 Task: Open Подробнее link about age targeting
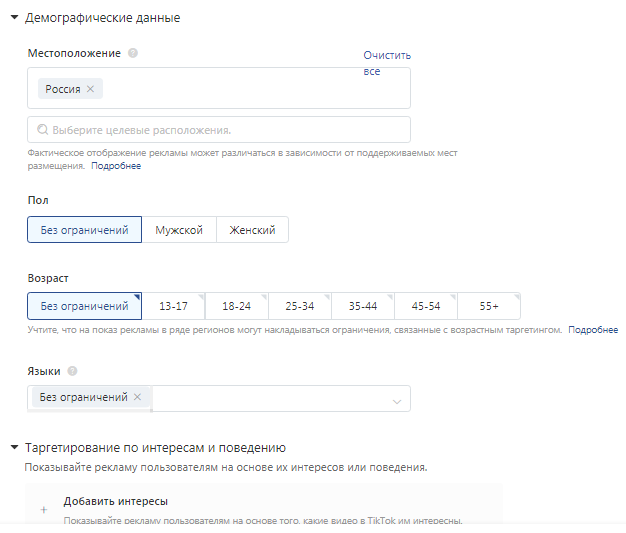[593, 330]
